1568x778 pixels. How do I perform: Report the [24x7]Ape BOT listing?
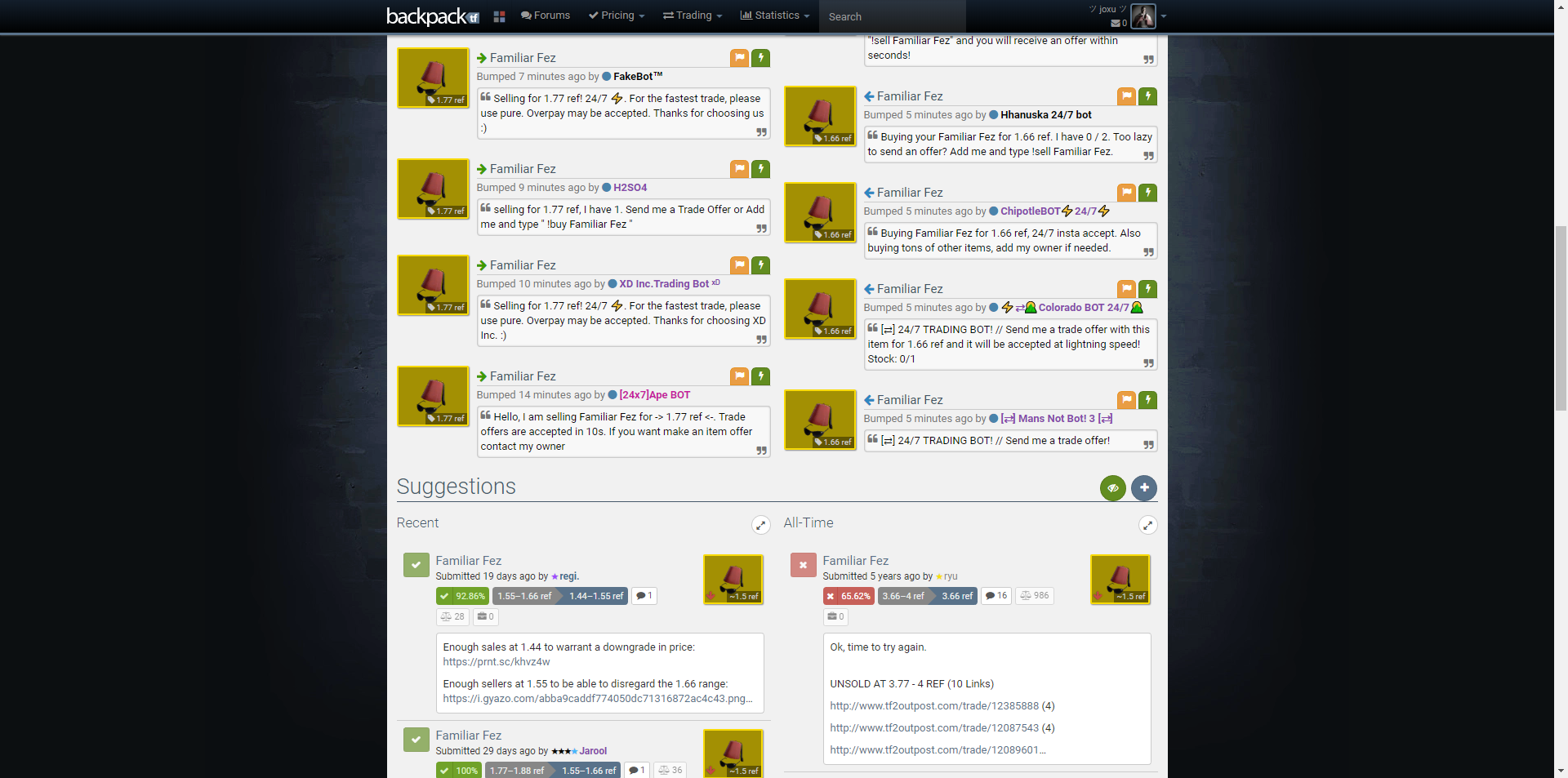[x=739, y=376]
